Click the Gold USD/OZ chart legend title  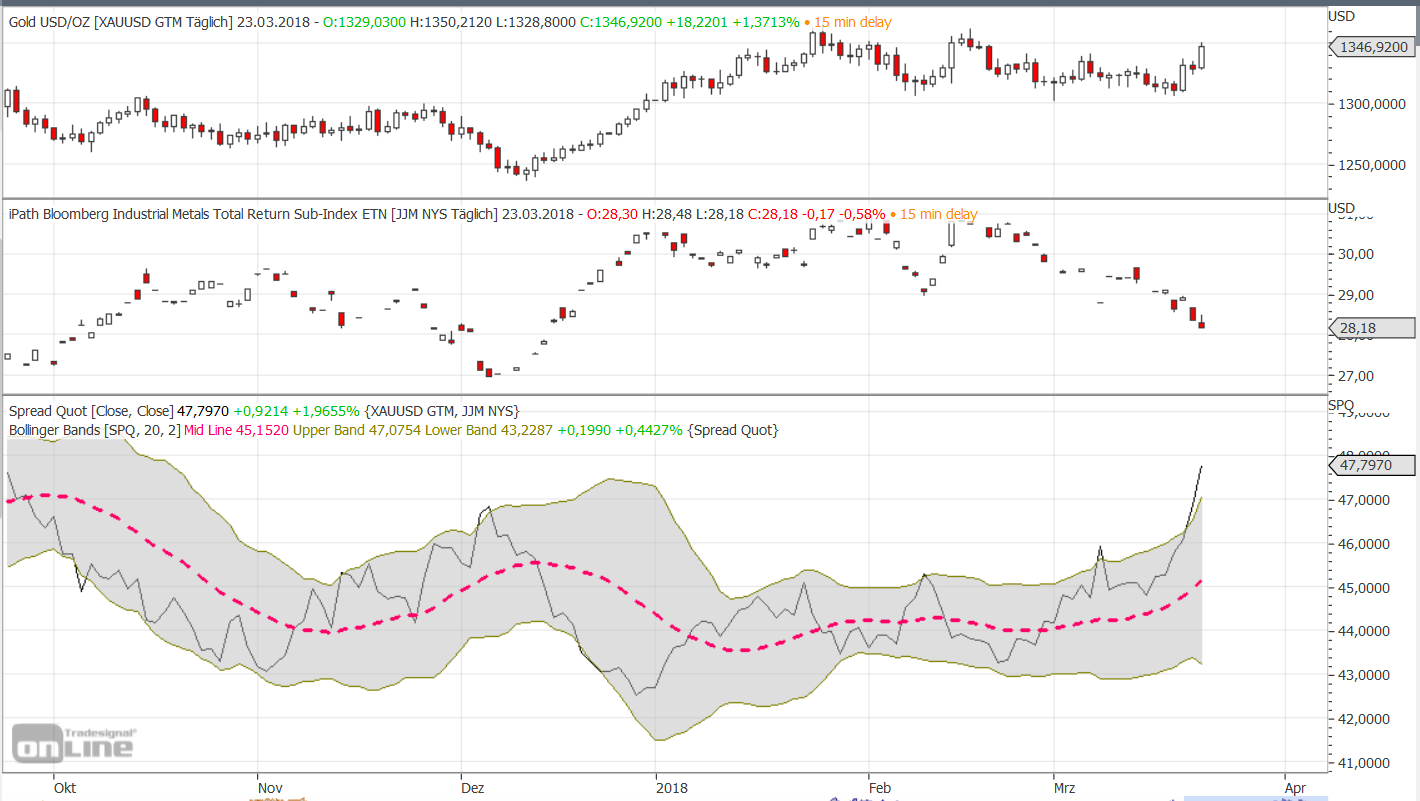click(x=120, y=22)
